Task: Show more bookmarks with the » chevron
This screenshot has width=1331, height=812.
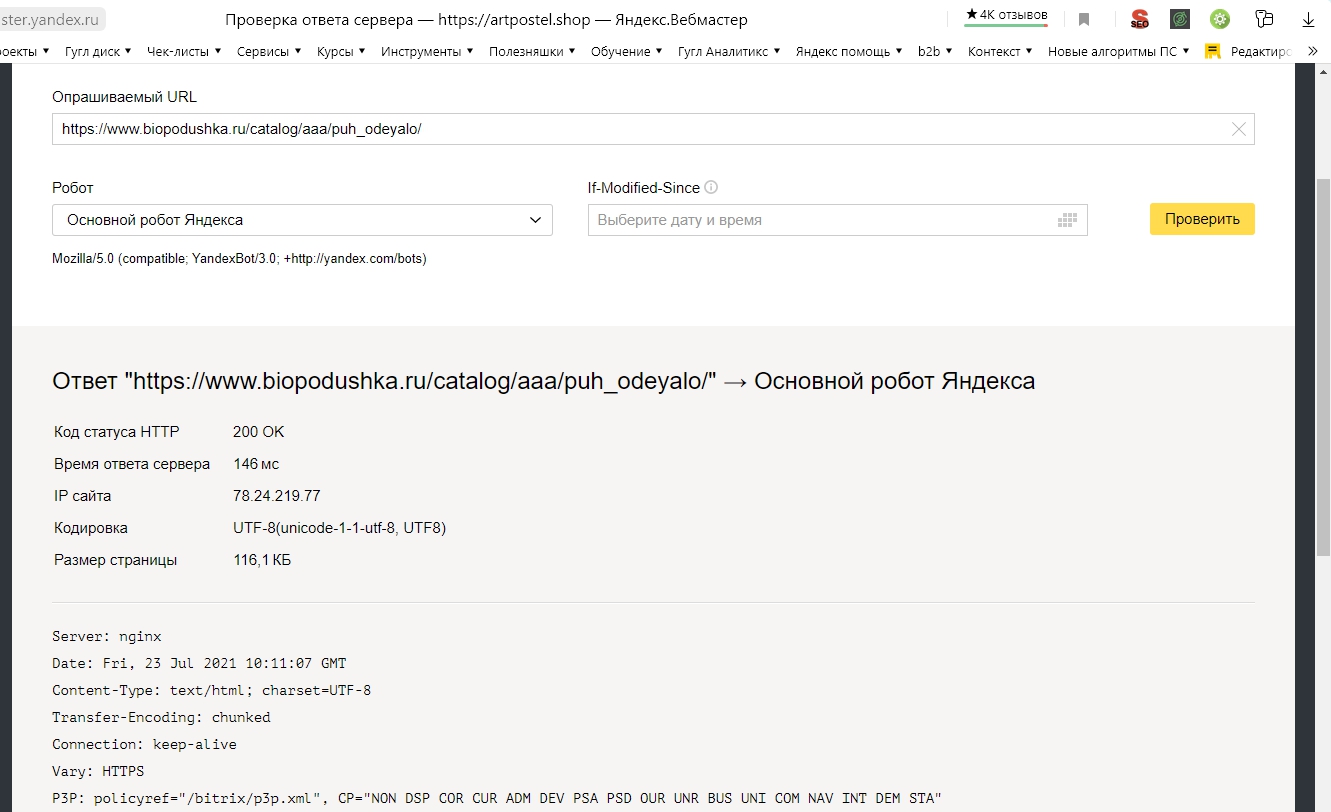Action: pos(1313,51)
